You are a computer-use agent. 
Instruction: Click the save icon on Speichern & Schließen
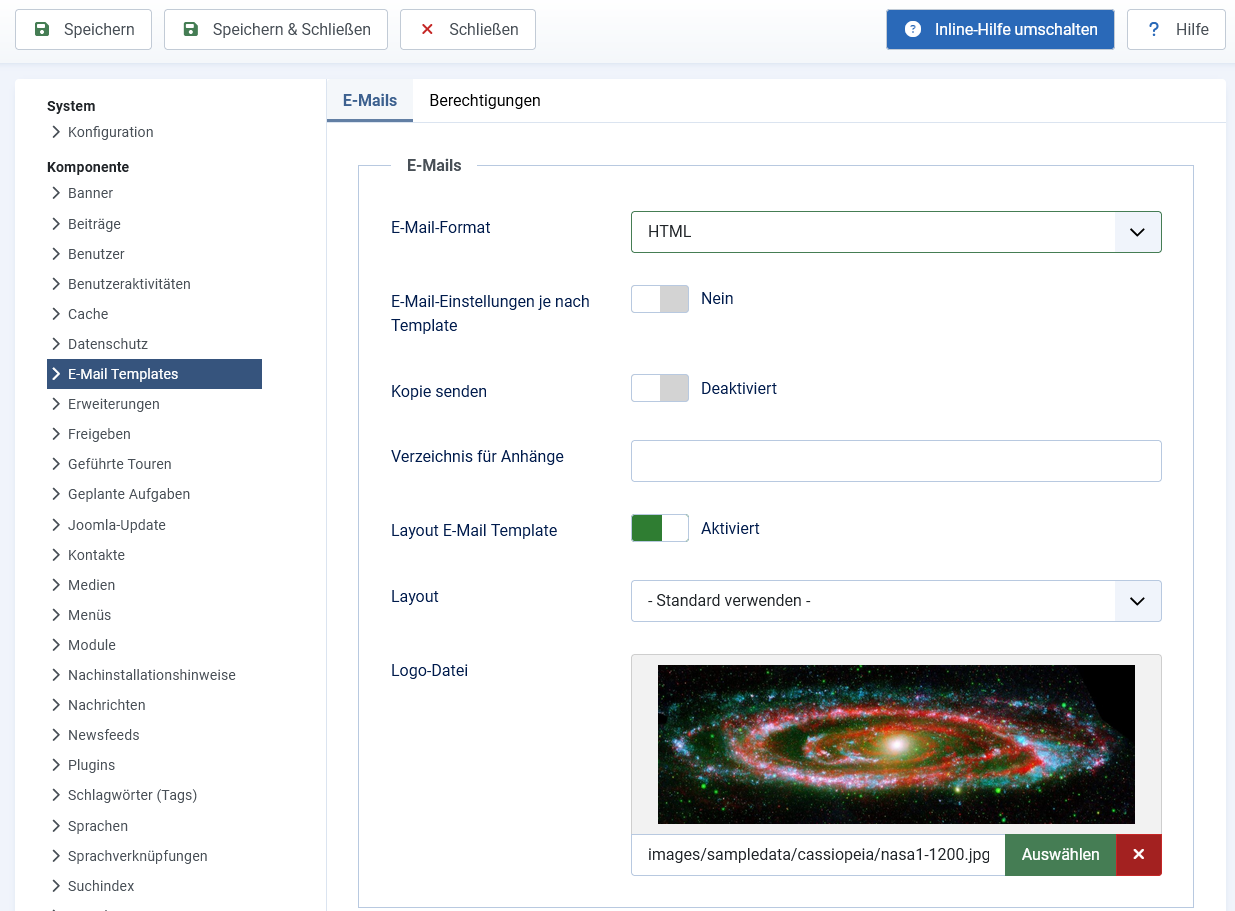point(191,30)
